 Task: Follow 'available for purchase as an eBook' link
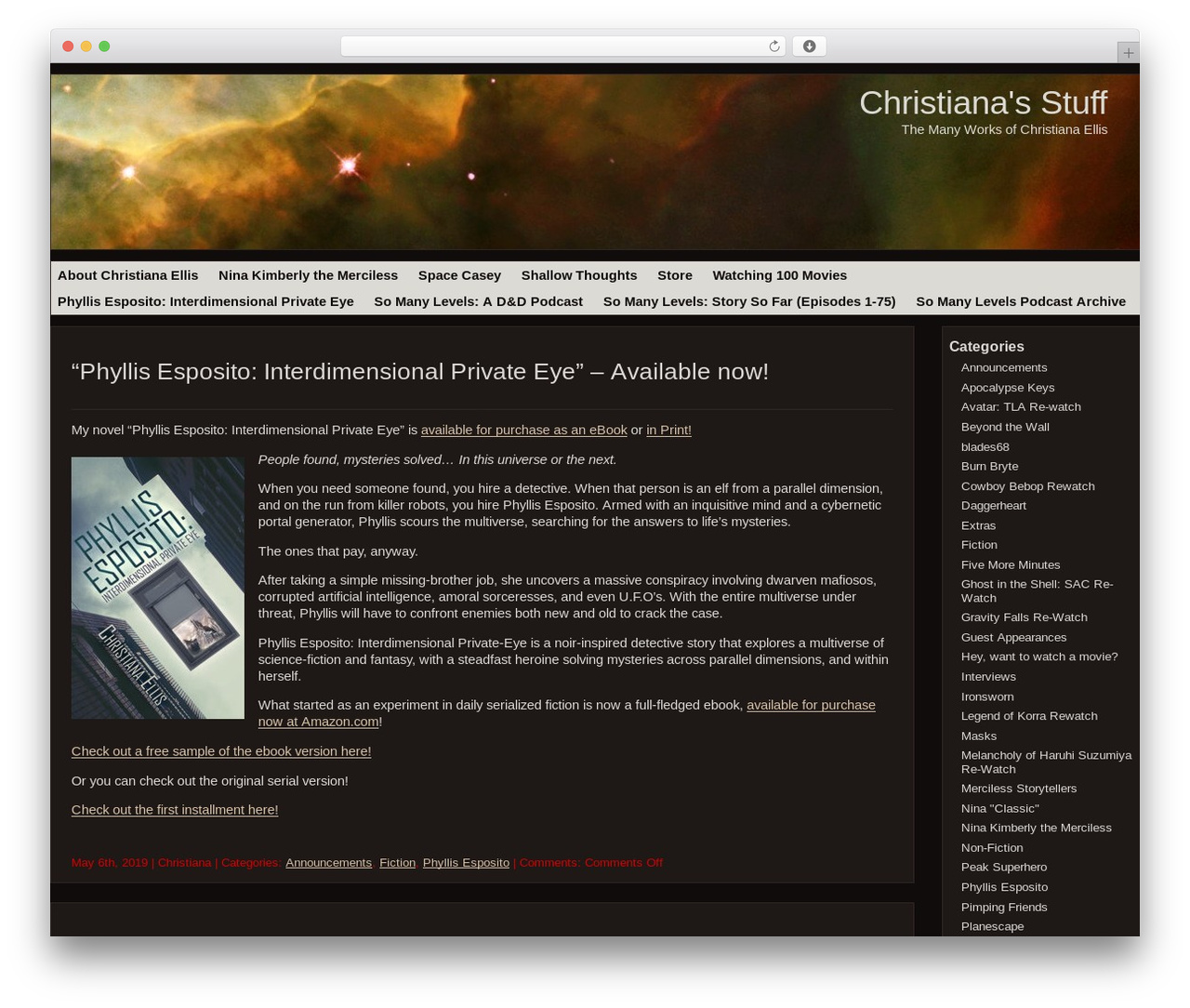point(524,430)
